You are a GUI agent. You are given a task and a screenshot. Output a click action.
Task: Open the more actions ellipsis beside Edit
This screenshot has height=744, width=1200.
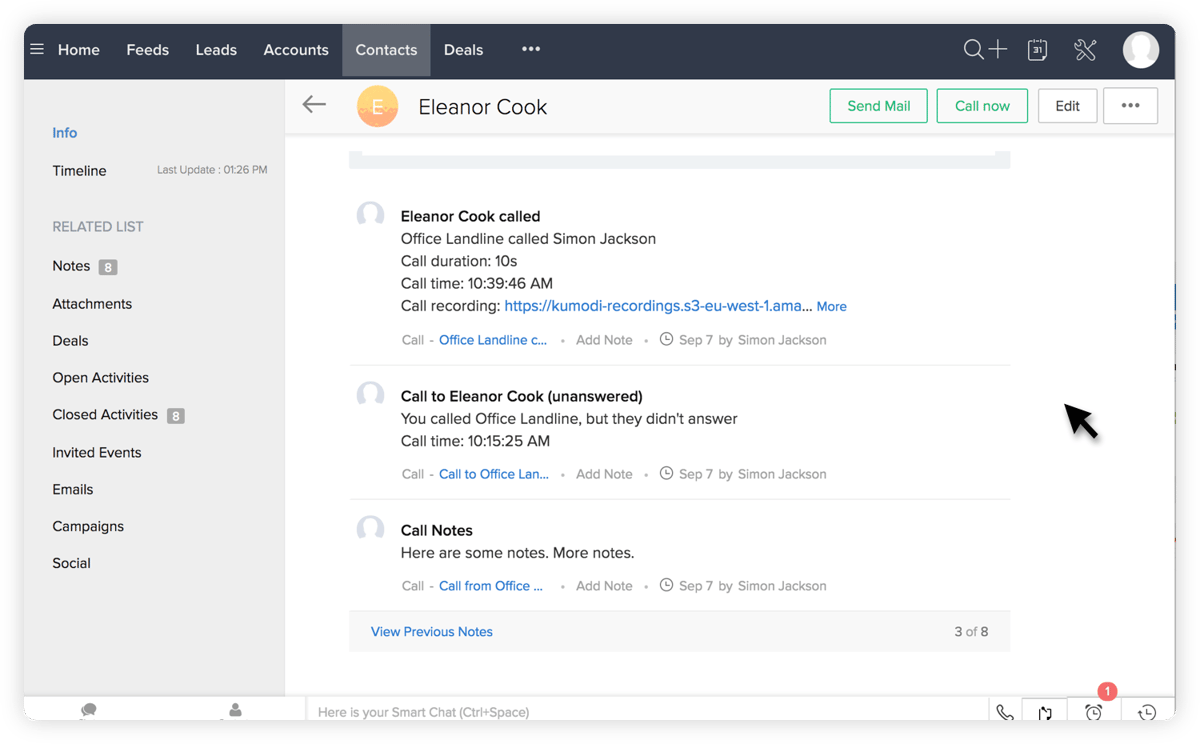(x=1130, y=105)
